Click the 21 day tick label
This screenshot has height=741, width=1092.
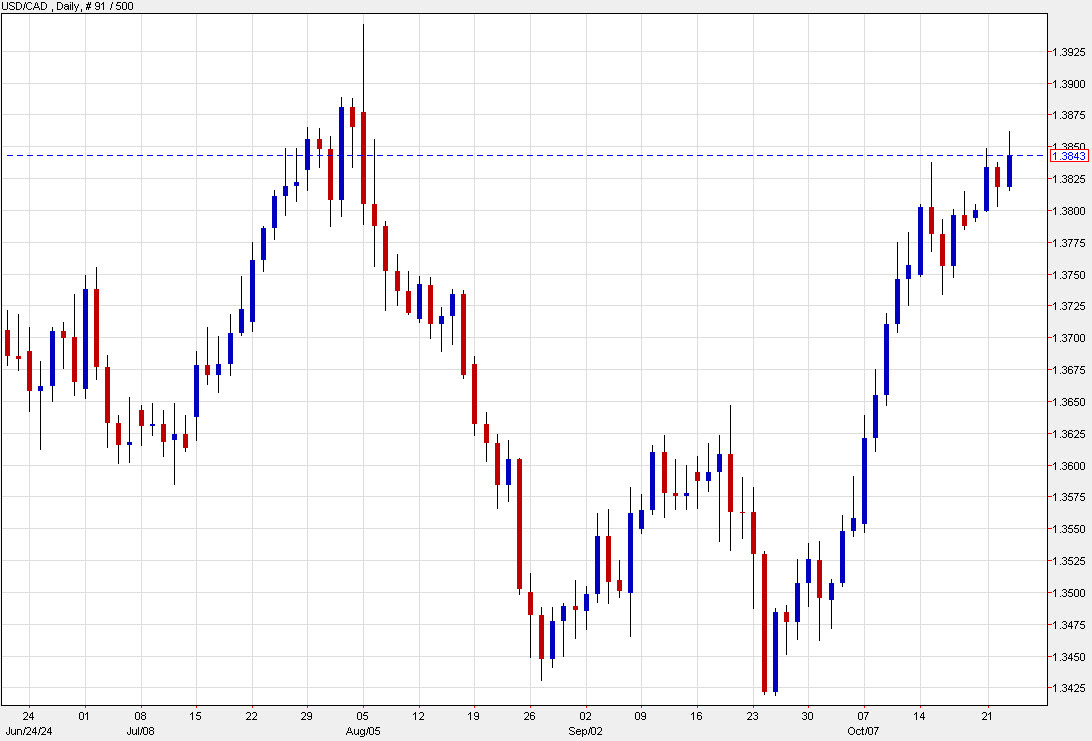coord(987,716)
